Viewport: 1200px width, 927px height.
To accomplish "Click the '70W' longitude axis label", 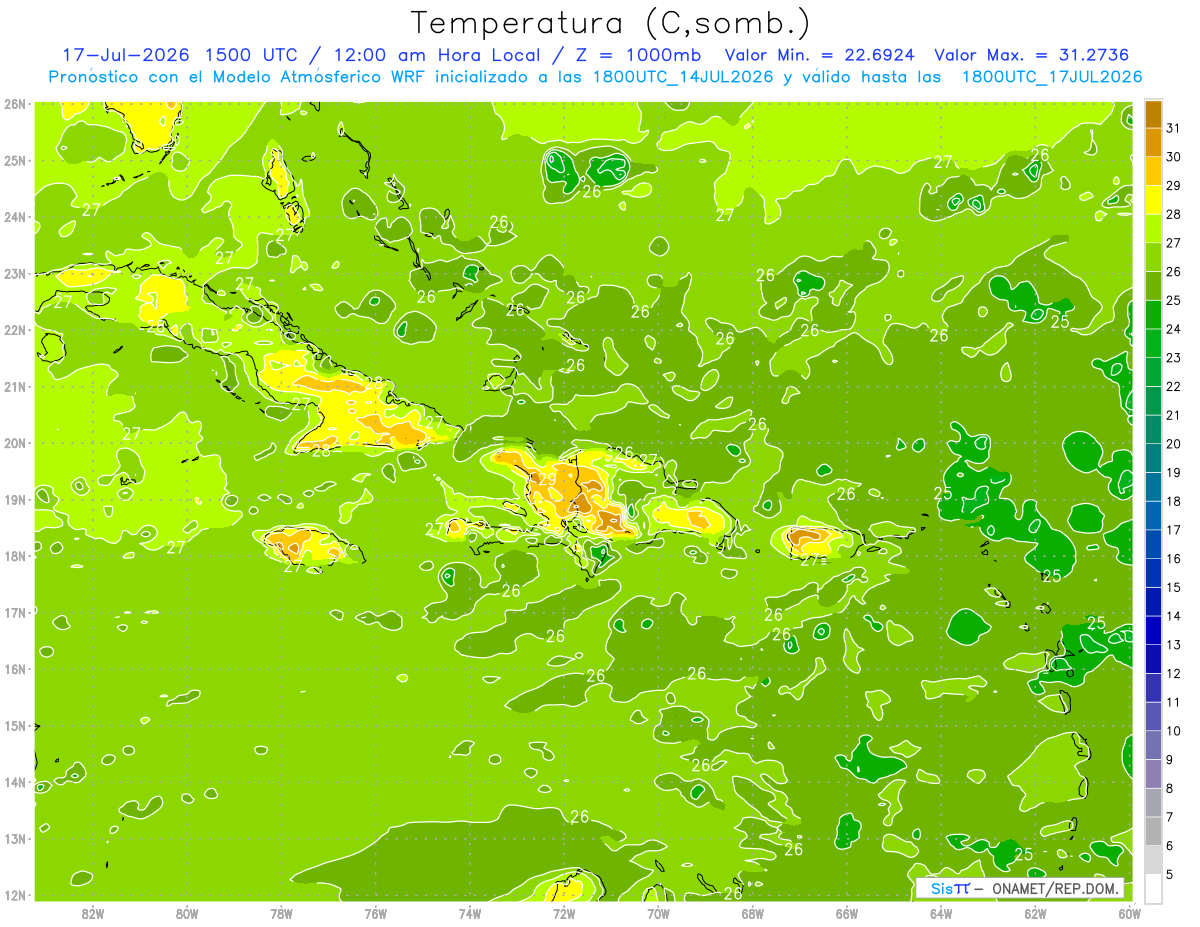I will tap(658, 913).
